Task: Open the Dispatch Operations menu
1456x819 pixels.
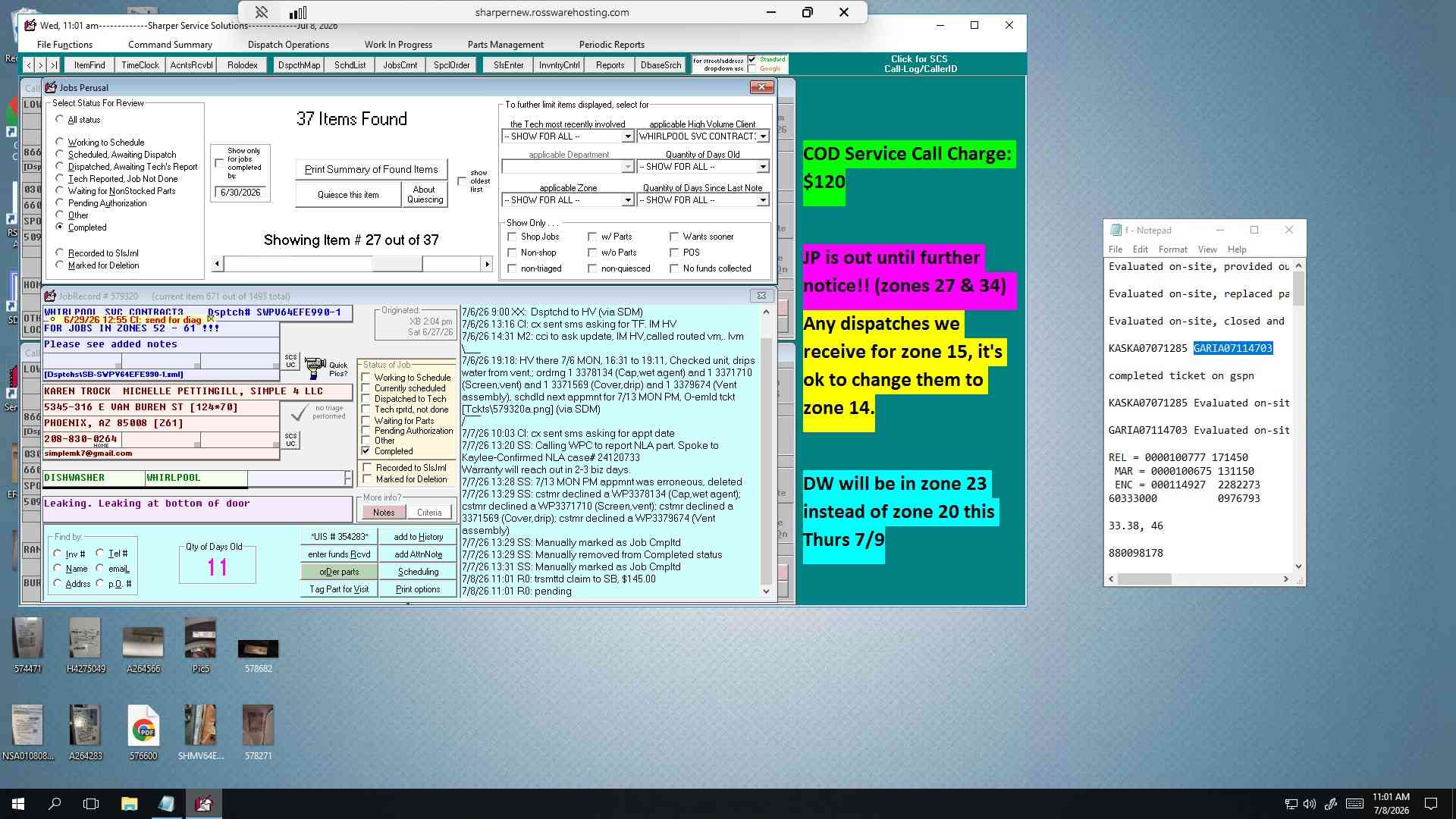Action: point(288,45)
